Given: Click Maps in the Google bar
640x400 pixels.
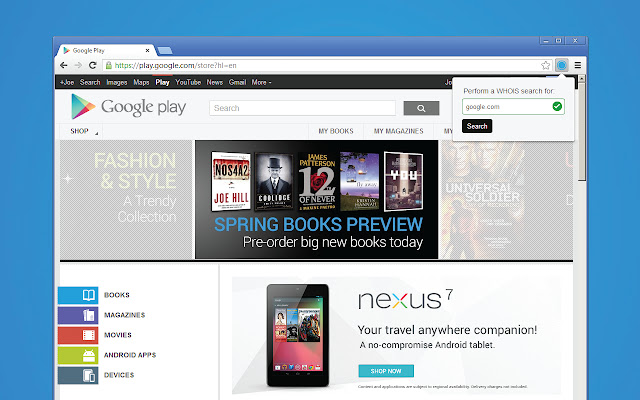Looking at the screenshot, I should [141, 82].
